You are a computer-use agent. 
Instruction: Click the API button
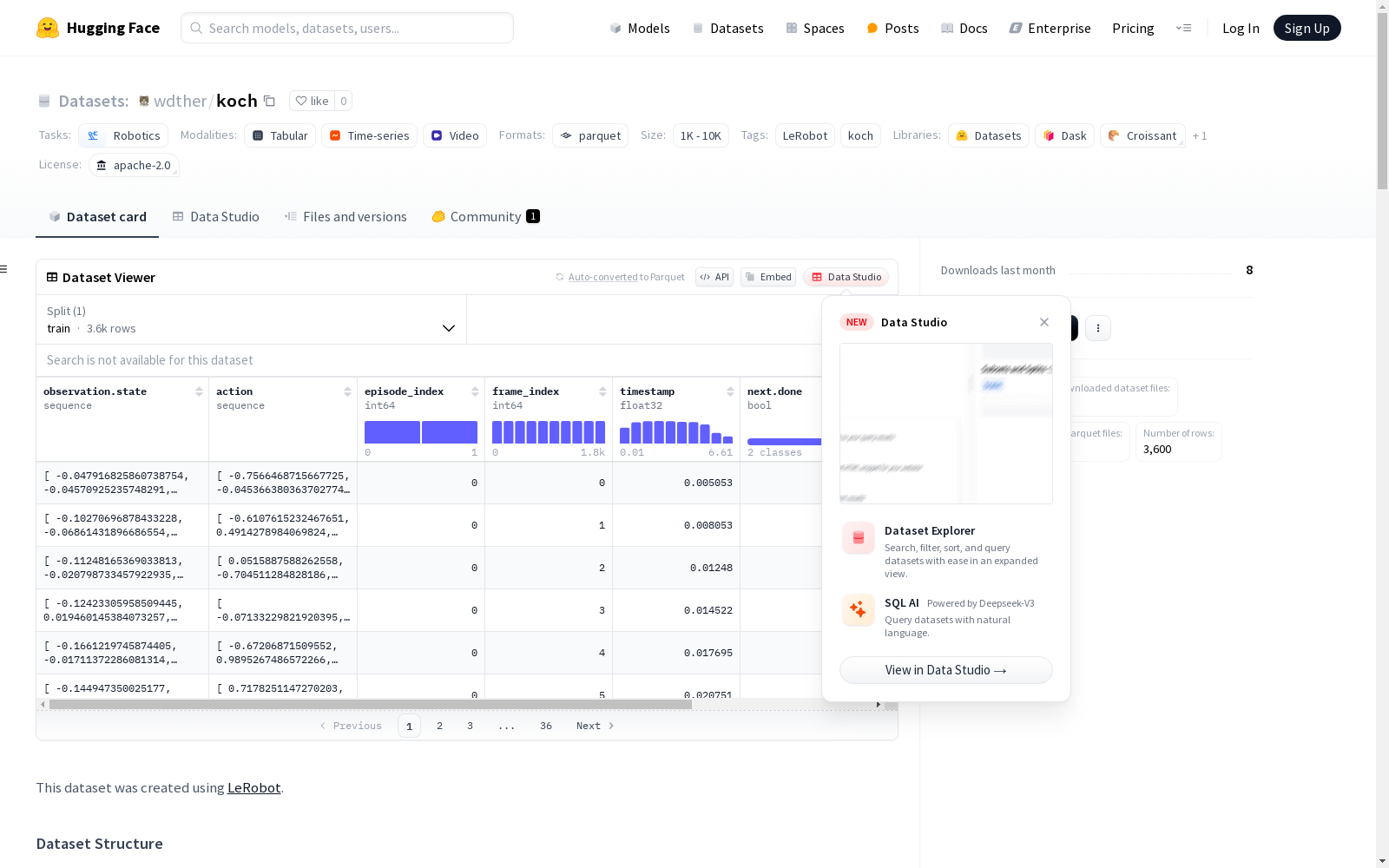point(714,277)
